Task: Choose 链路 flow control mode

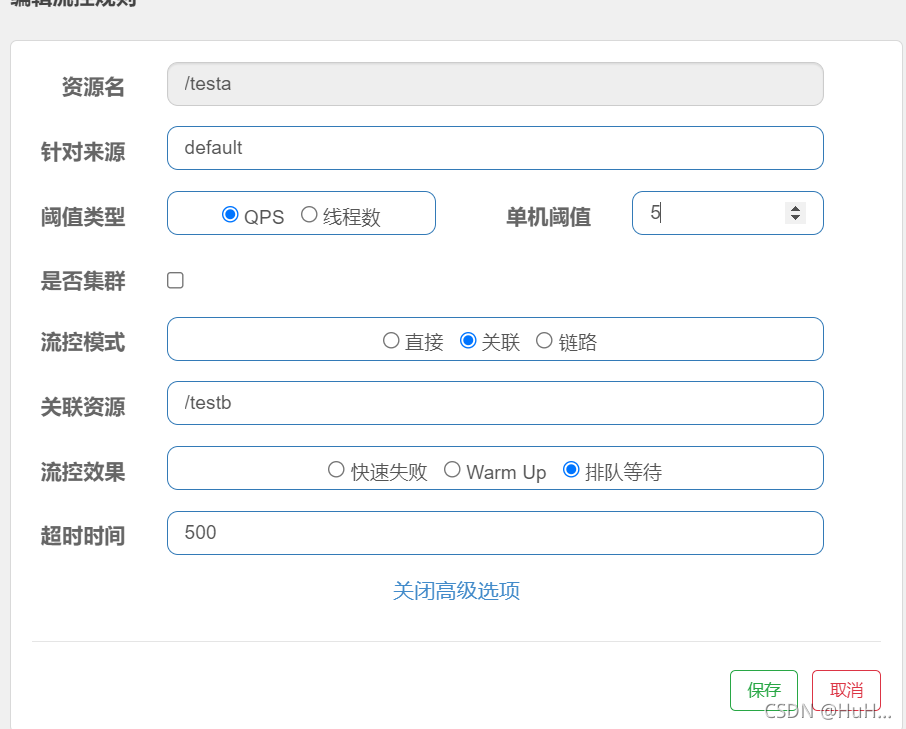Action: point(544,340)
